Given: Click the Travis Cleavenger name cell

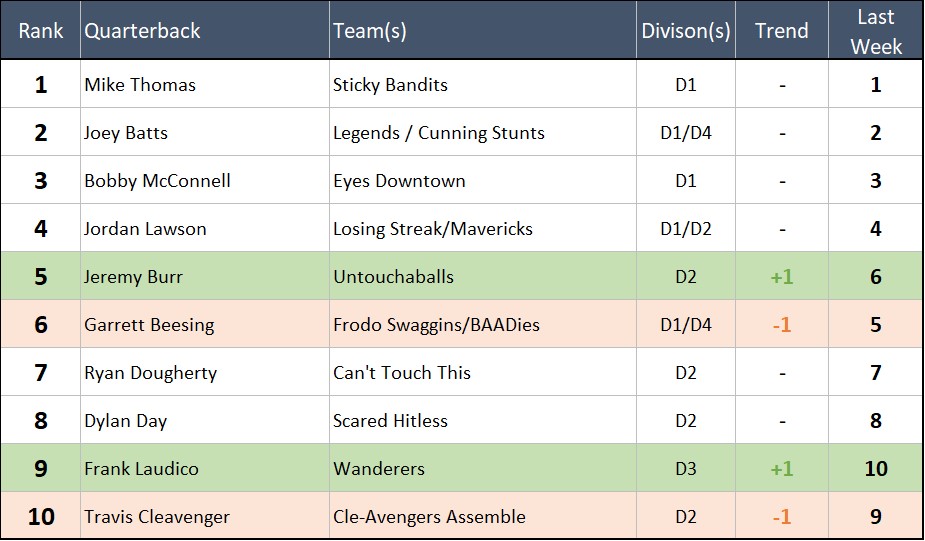Looking at the screenshot, I should (x=157, y=517).
